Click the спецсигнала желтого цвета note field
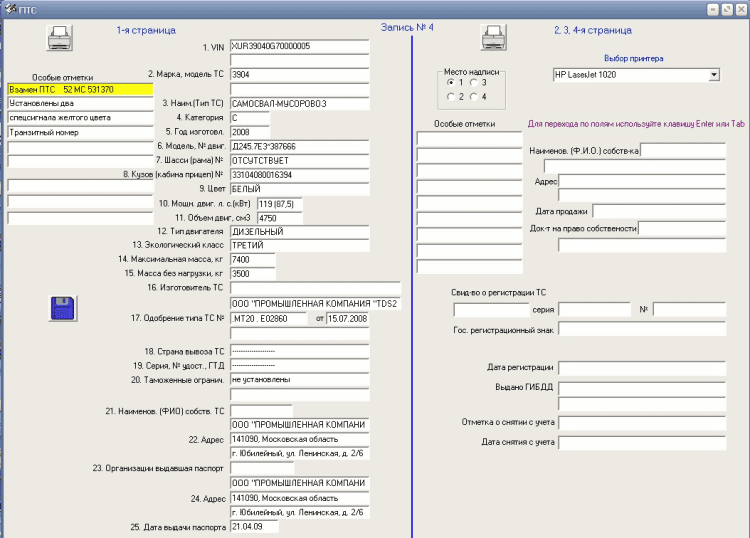 pos(80,118)
